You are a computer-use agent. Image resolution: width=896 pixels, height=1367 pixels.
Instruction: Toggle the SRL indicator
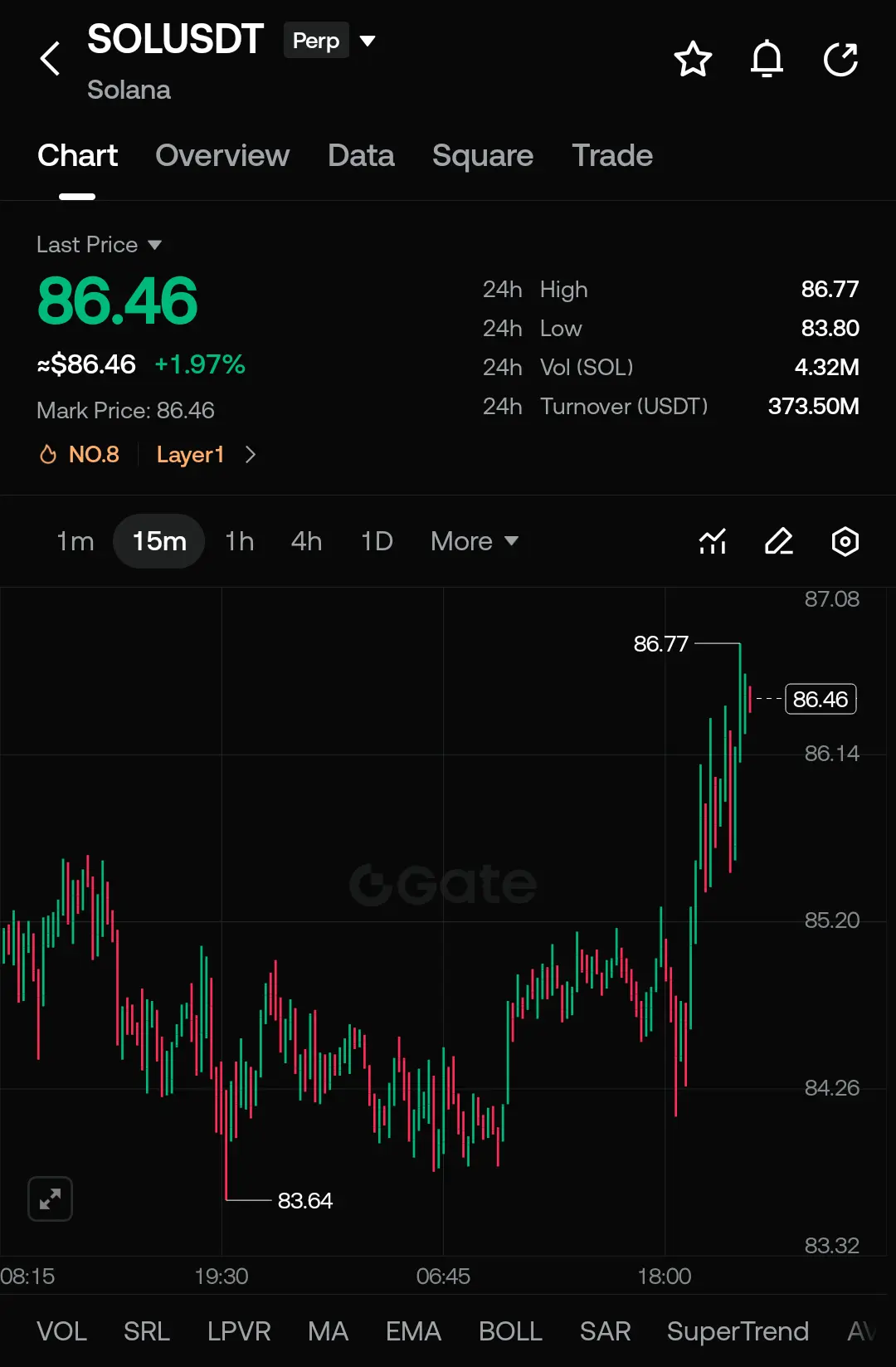[147, 1330]
